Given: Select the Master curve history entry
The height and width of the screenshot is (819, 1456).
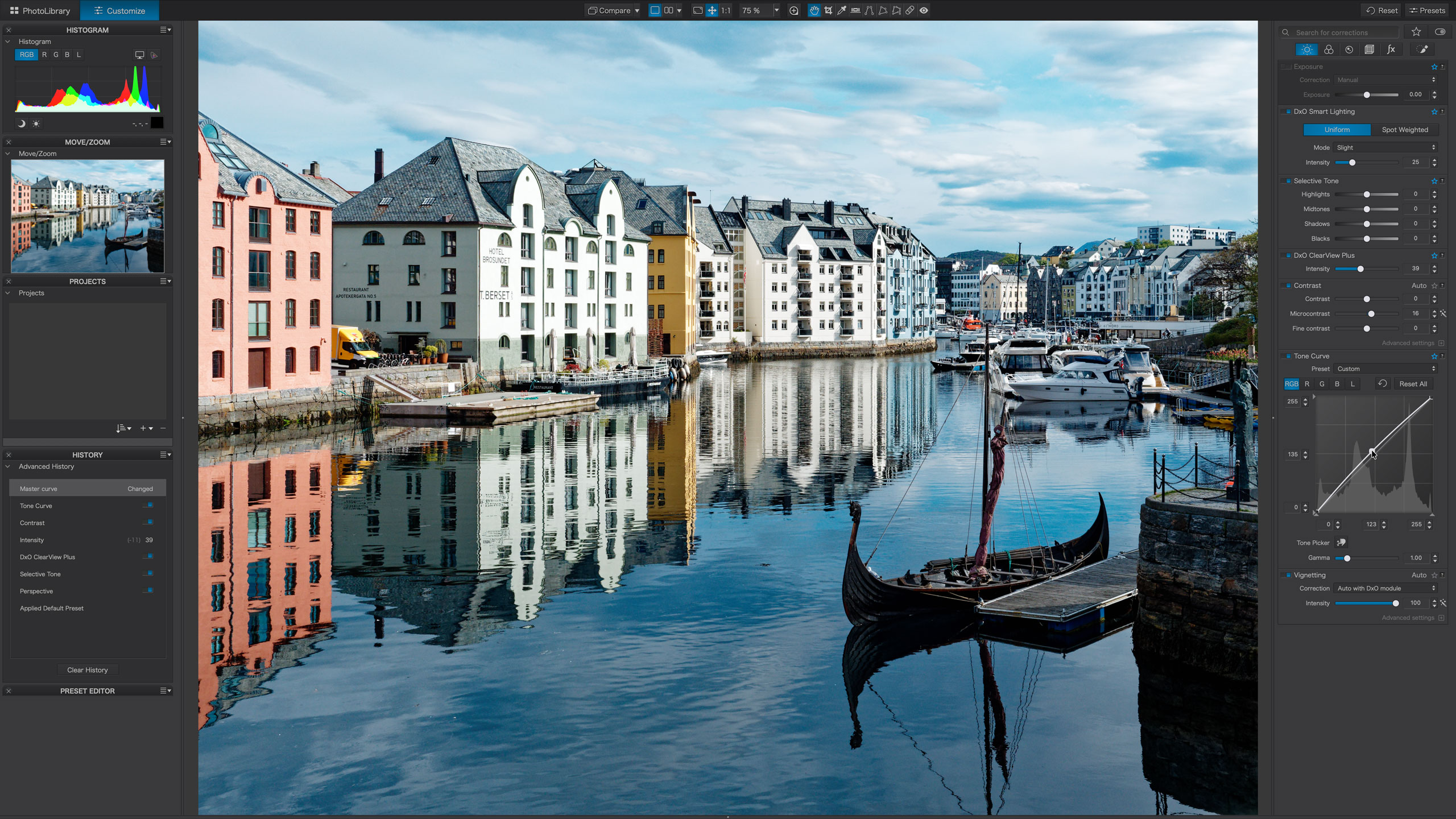Looking at the screenshot, I should pyautogui.click(x=88, y=489).
